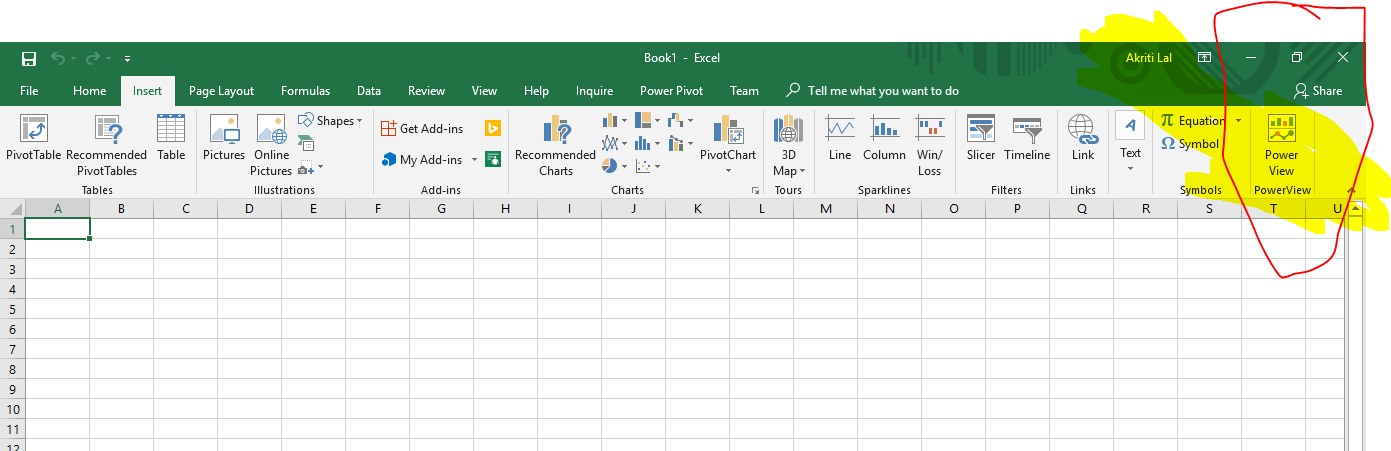
Task: Select row 5 header
Action: (x=12, y=309)
